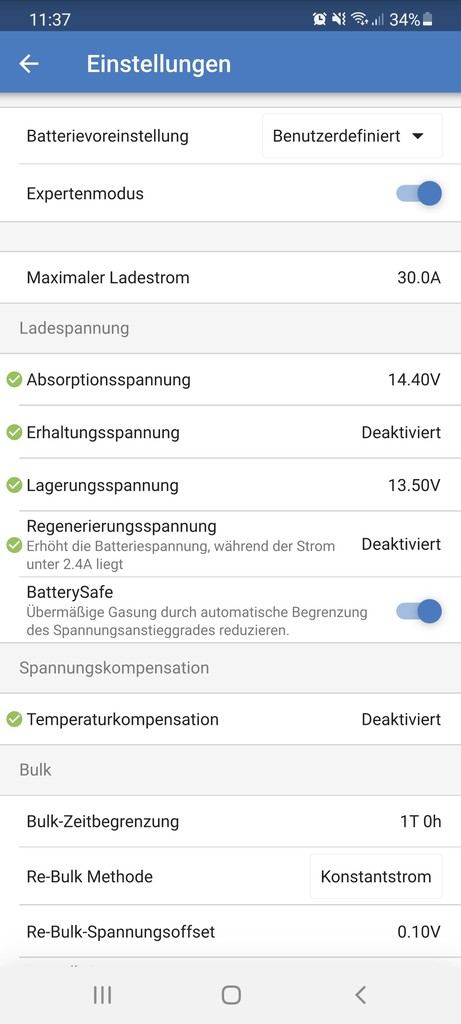Image resolution: width=461 pixels, height=1024 pixels.
Task: Tap the green check next to Absorptionsspannung
Action: [14, 379]
